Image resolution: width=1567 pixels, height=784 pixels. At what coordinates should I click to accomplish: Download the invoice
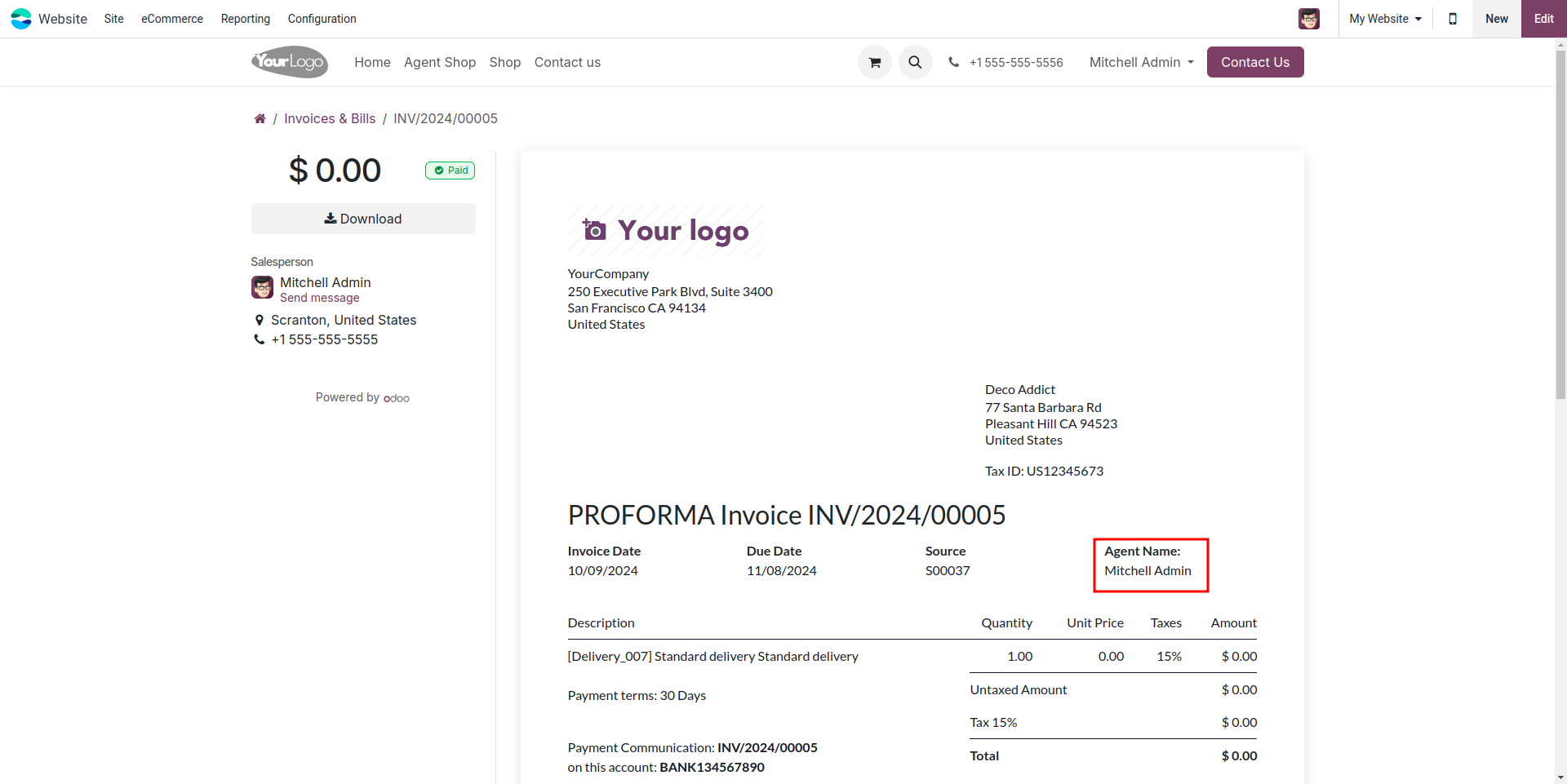[x=363, y=219]
